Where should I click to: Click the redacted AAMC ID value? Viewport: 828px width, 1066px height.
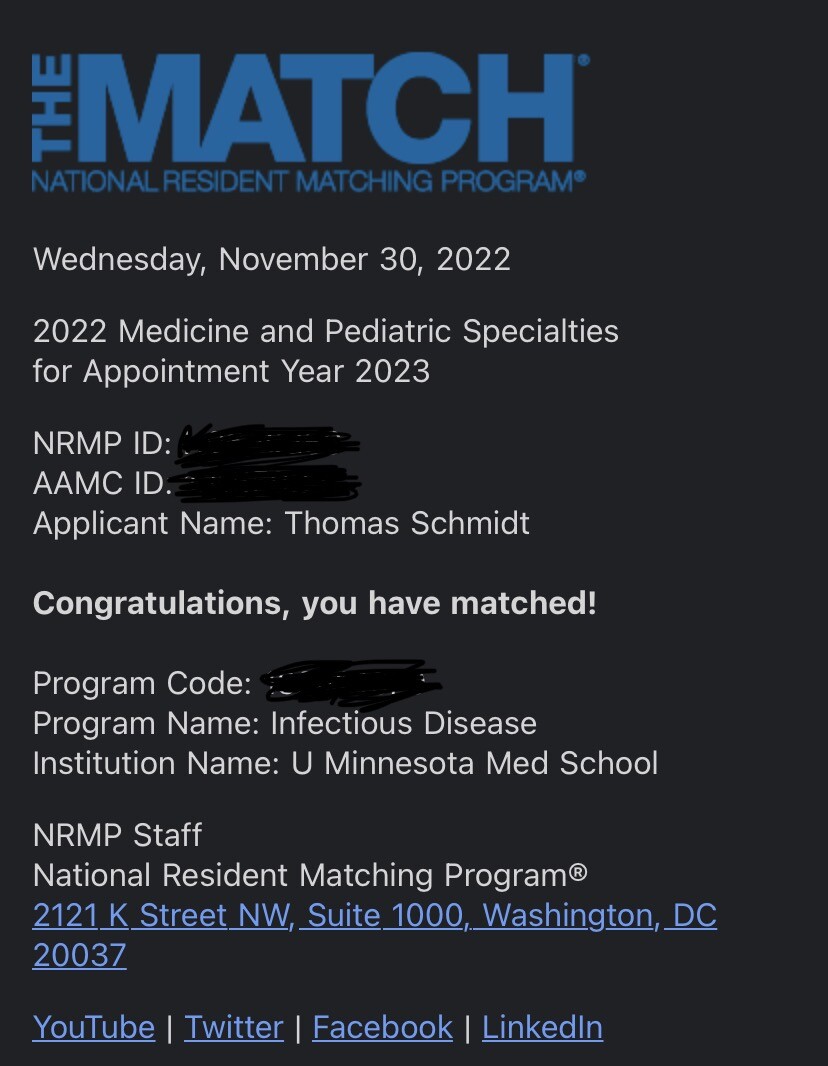(x=267, y=484)
